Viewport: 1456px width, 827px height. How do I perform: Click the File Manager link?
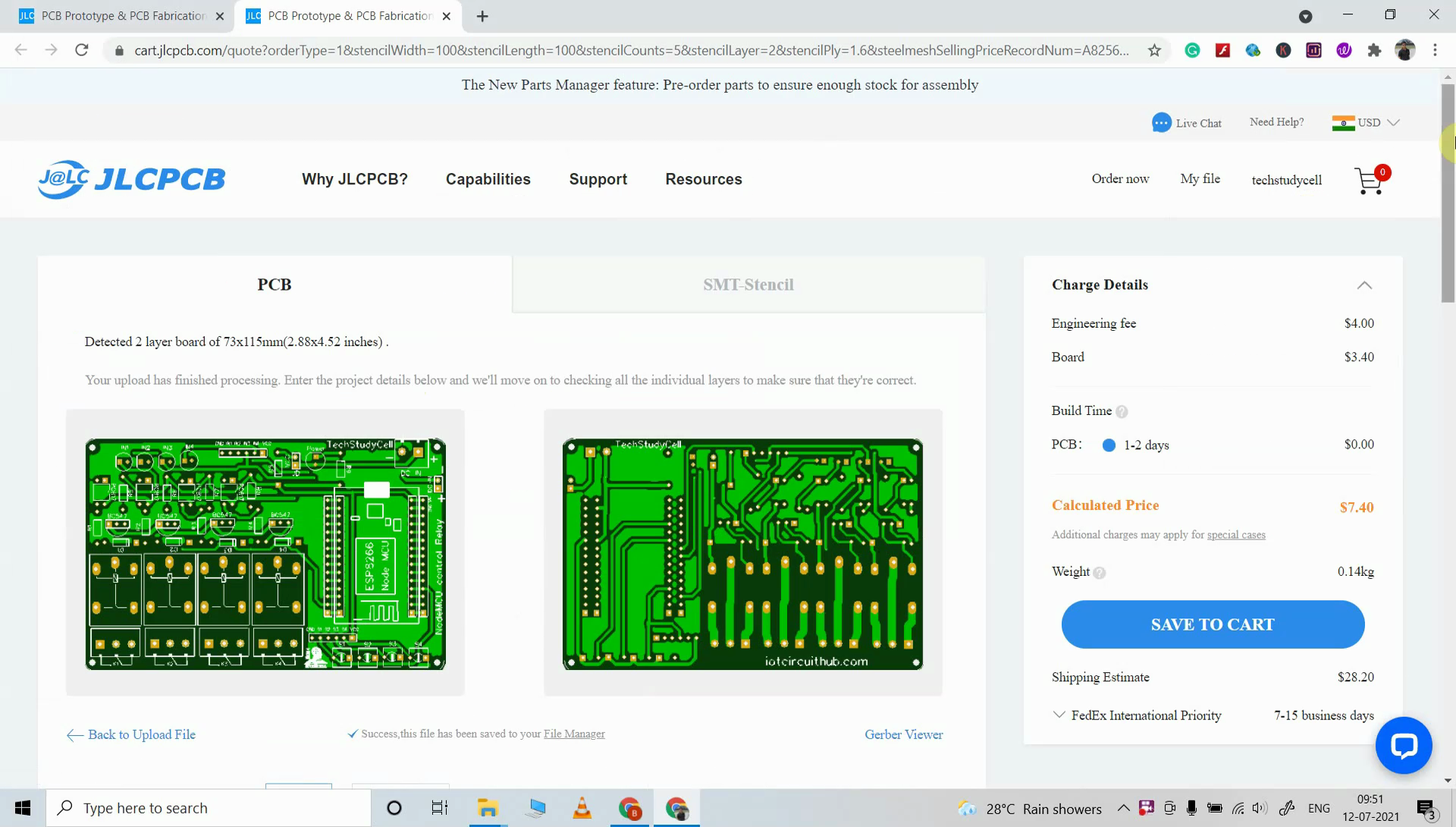coord(574,733)
